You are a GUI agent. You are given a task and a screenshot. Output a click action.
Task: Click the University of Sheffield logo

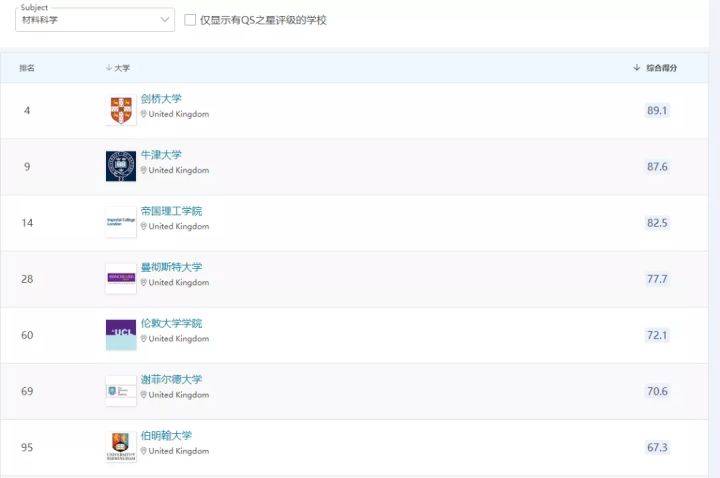[x=121, y=390]
